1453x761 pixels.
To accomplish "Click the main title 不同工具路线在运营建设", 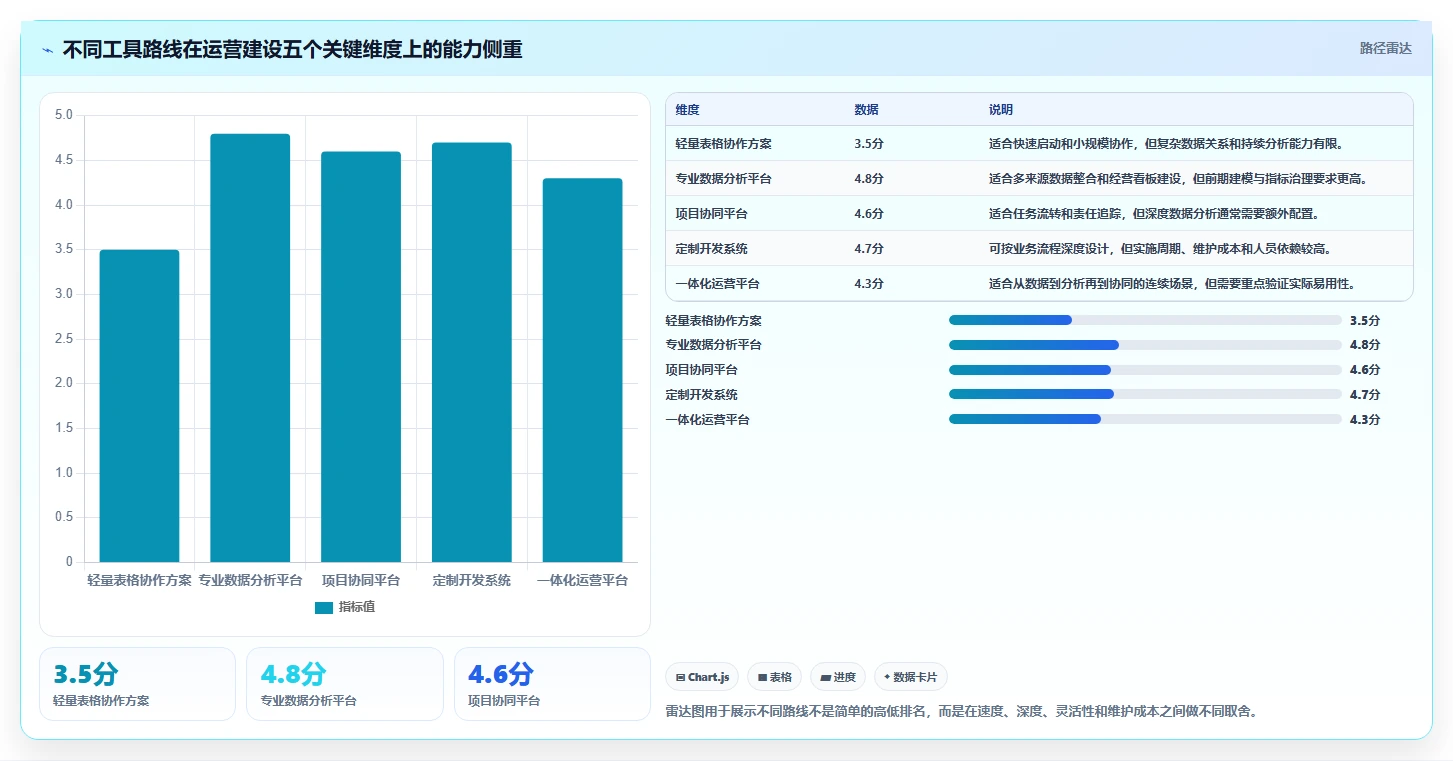I will click(x=292, y=50).
